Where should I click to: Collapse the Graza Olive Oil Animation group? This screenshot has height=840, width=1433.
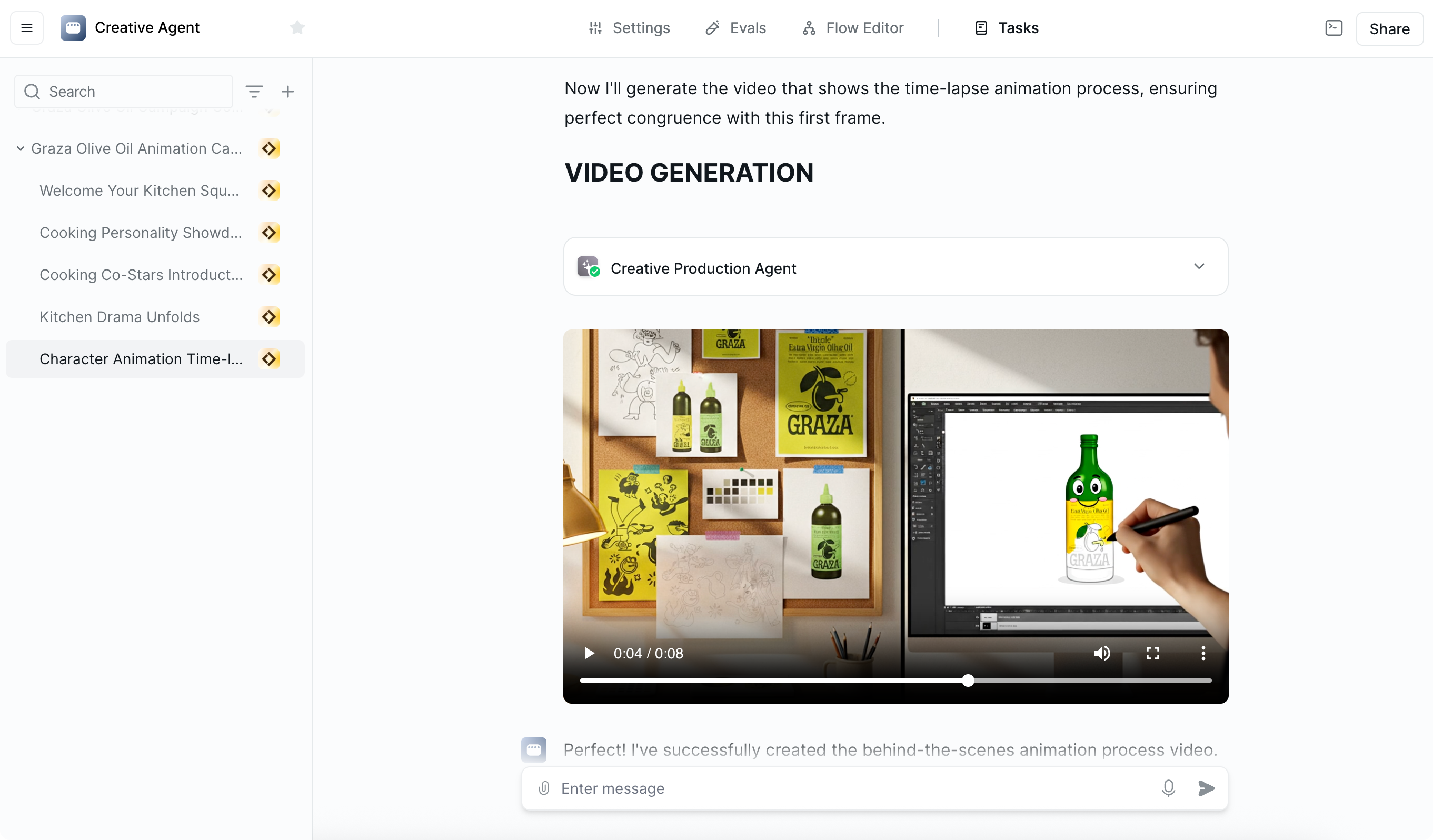coord(21,148)
